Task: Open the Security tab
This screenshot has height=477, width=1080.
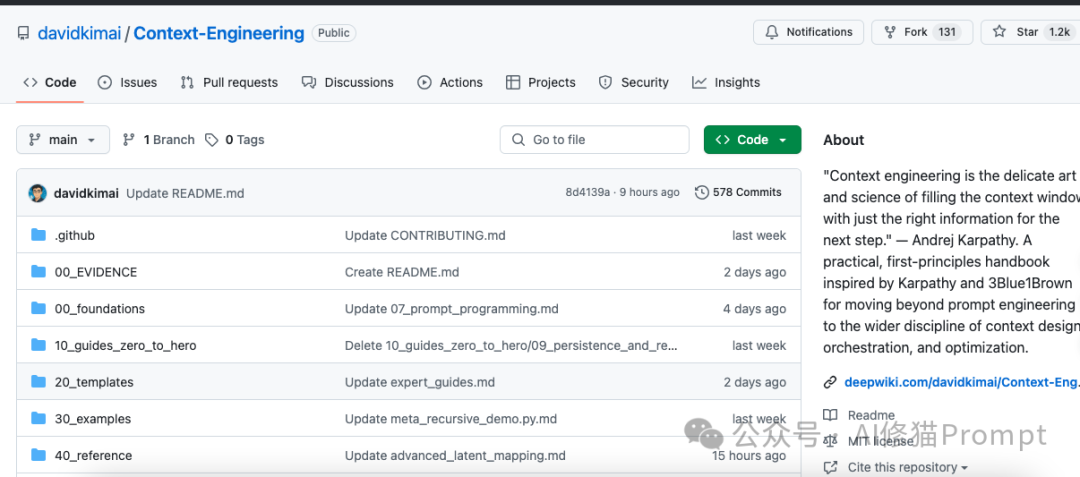Action: point(634,83)
